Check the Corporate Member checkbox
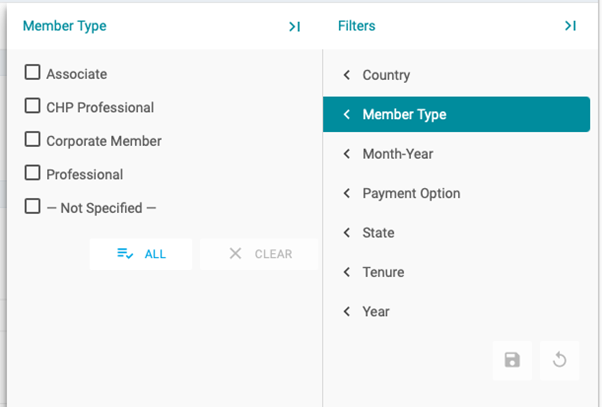 click(x=32, y=139)
